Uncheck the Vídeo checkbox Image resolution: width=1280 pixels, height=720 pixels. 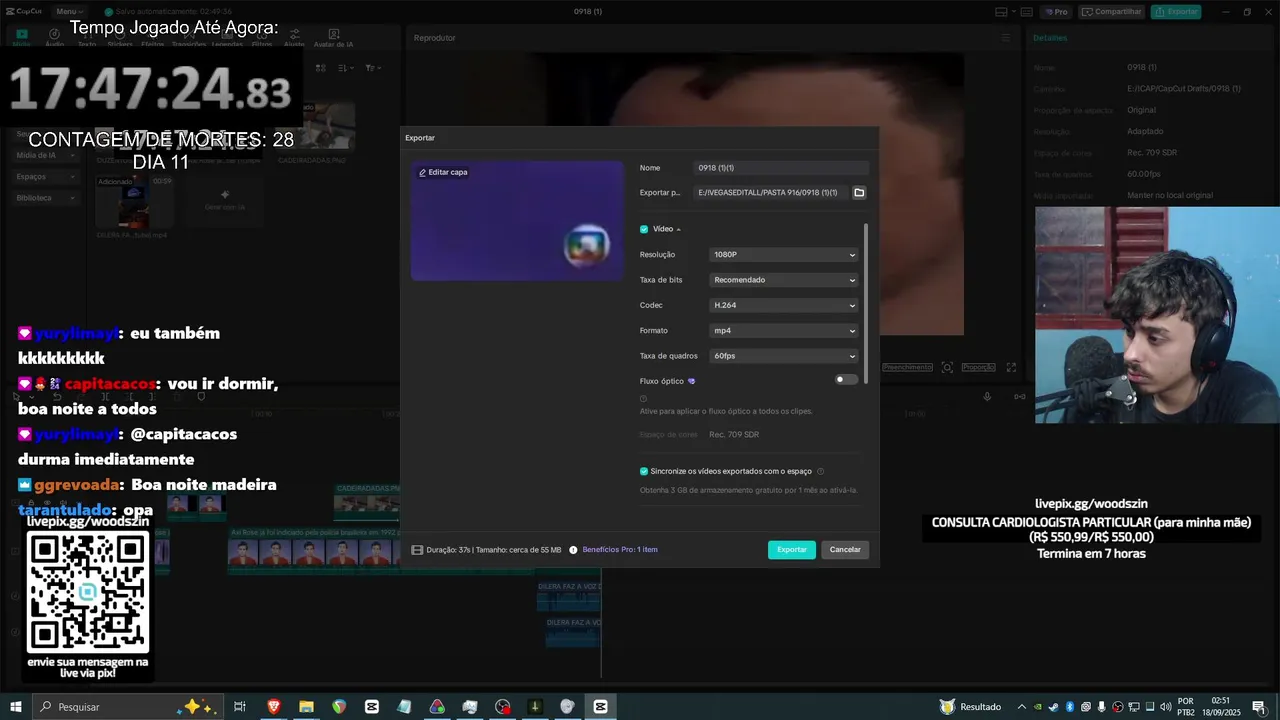[x=644, y=229]
